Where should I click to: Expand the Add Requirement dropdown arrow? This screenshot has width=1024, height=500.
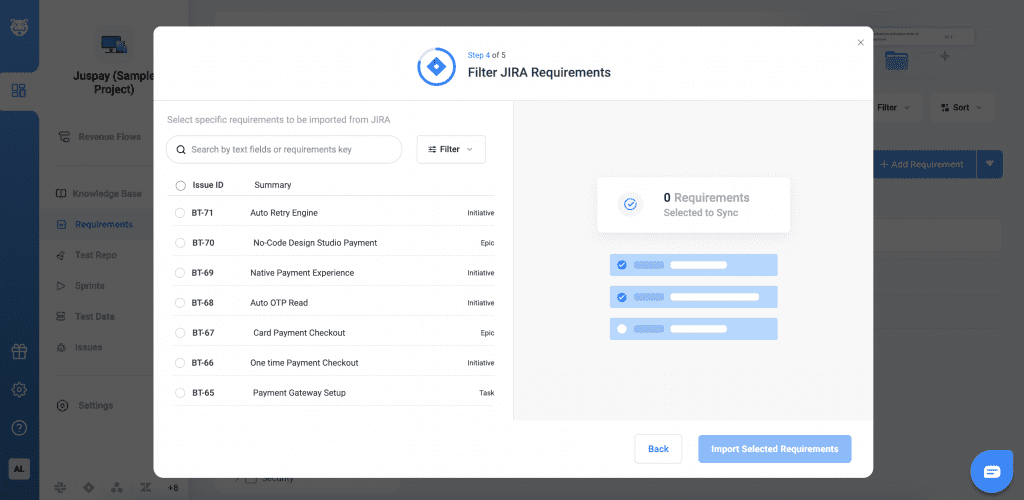(x=990, y=164)
